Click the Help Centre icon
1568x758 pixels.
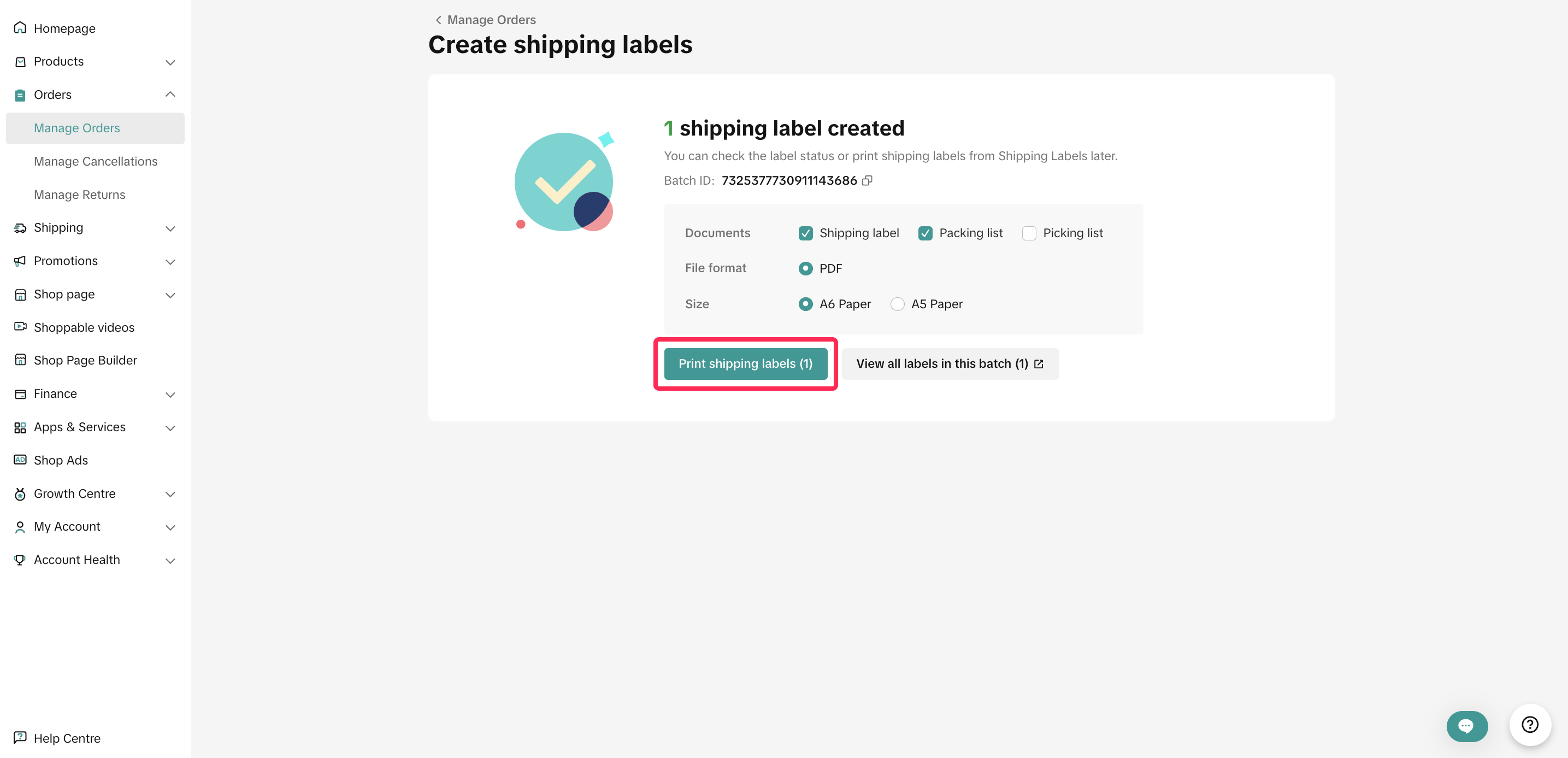[x=20, y=738]
